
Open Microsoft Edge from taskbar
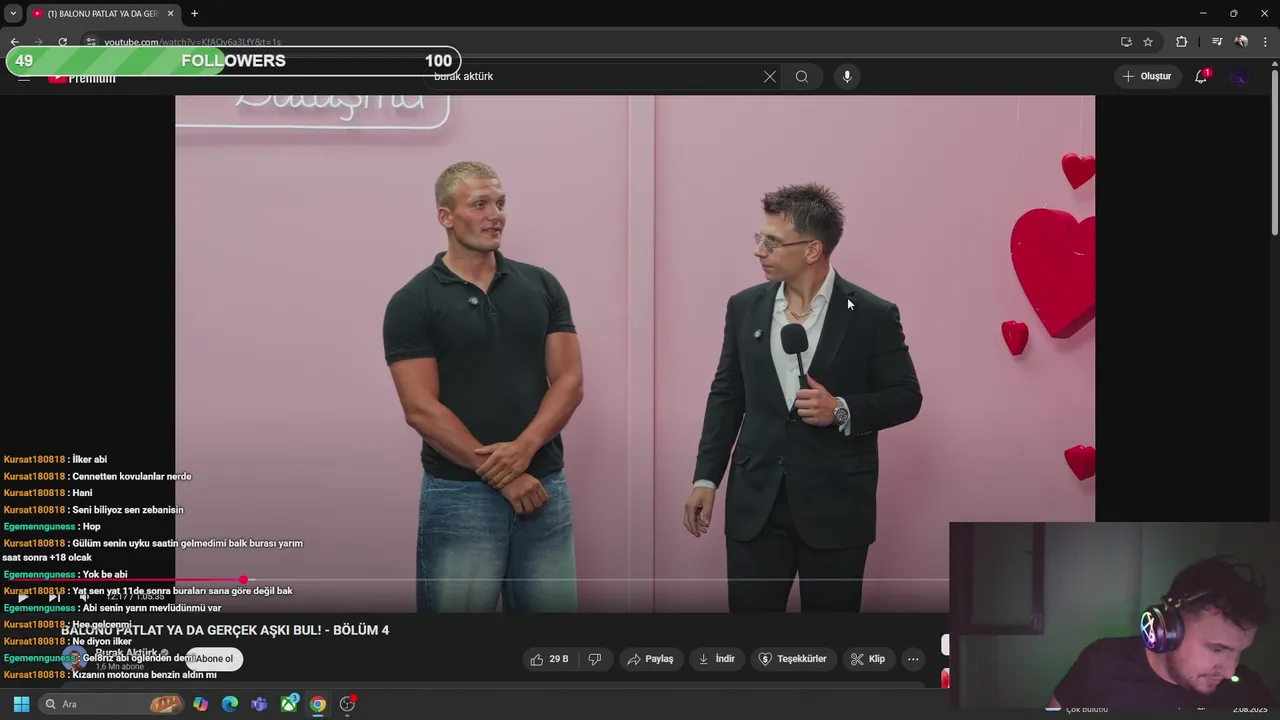tap(230, 704)
